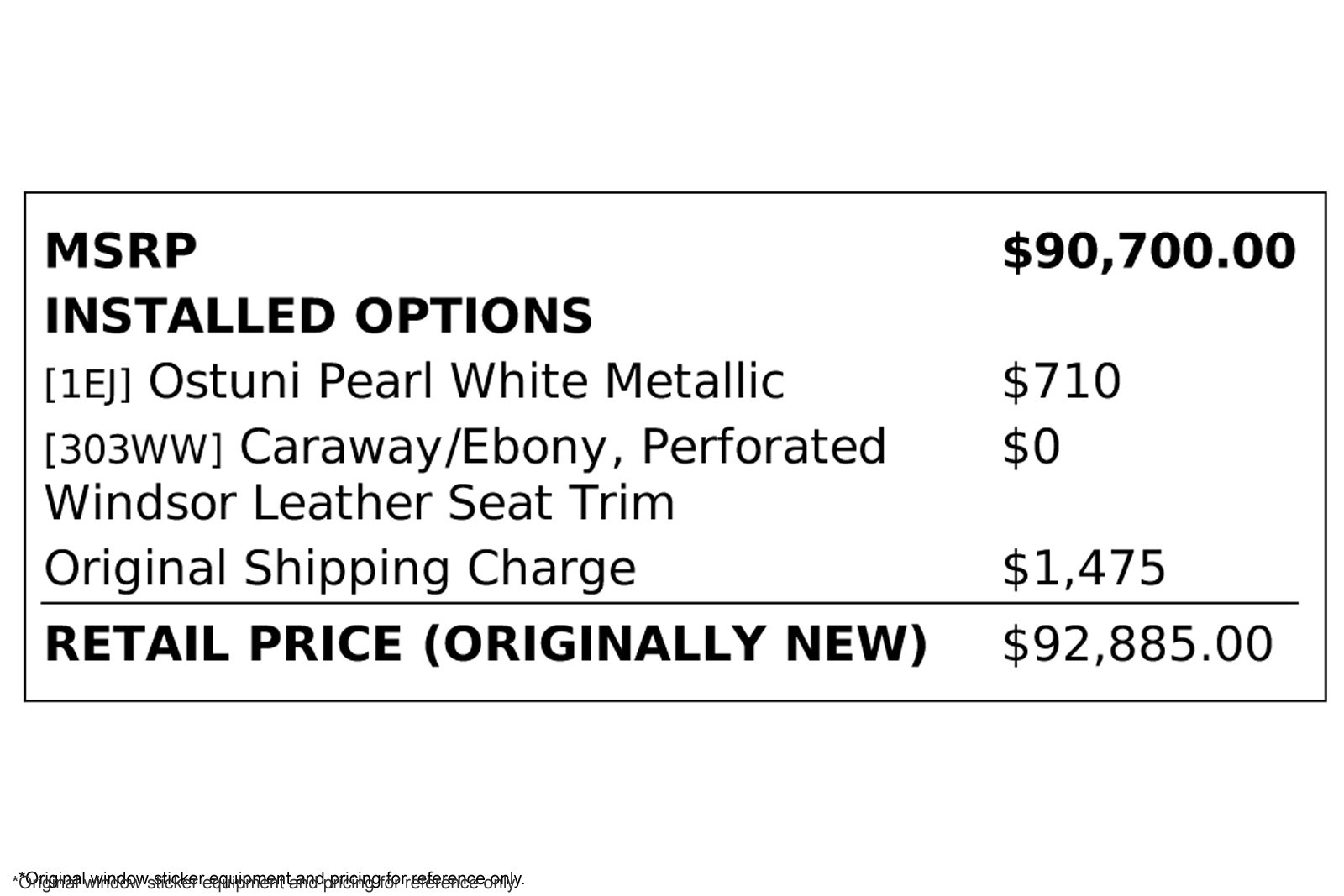1344x896 pixels.
Task: Select the $1,475 shipping amount
Action: point(1084,568)
